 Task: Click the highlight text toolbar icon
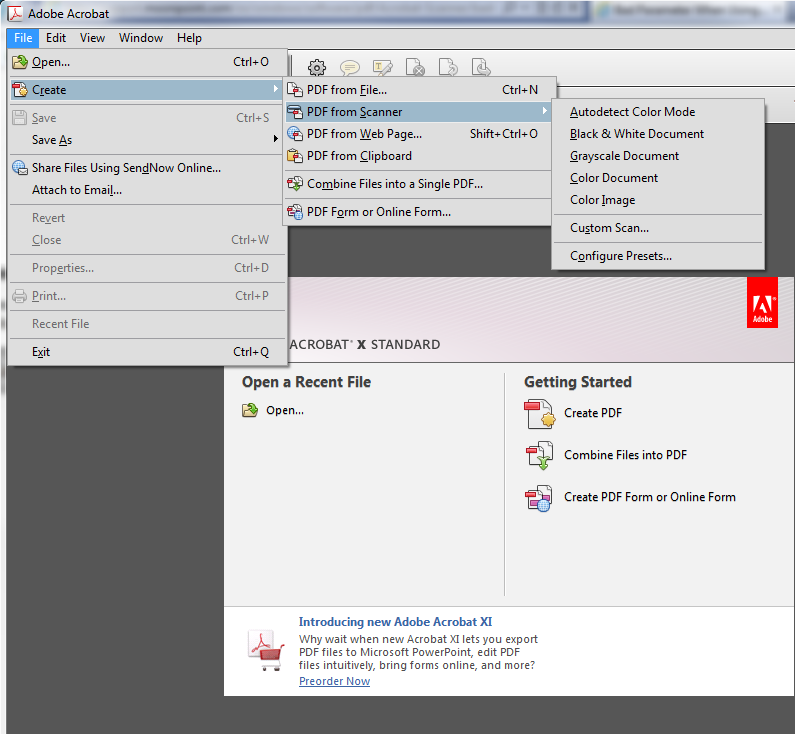(383, 67)
